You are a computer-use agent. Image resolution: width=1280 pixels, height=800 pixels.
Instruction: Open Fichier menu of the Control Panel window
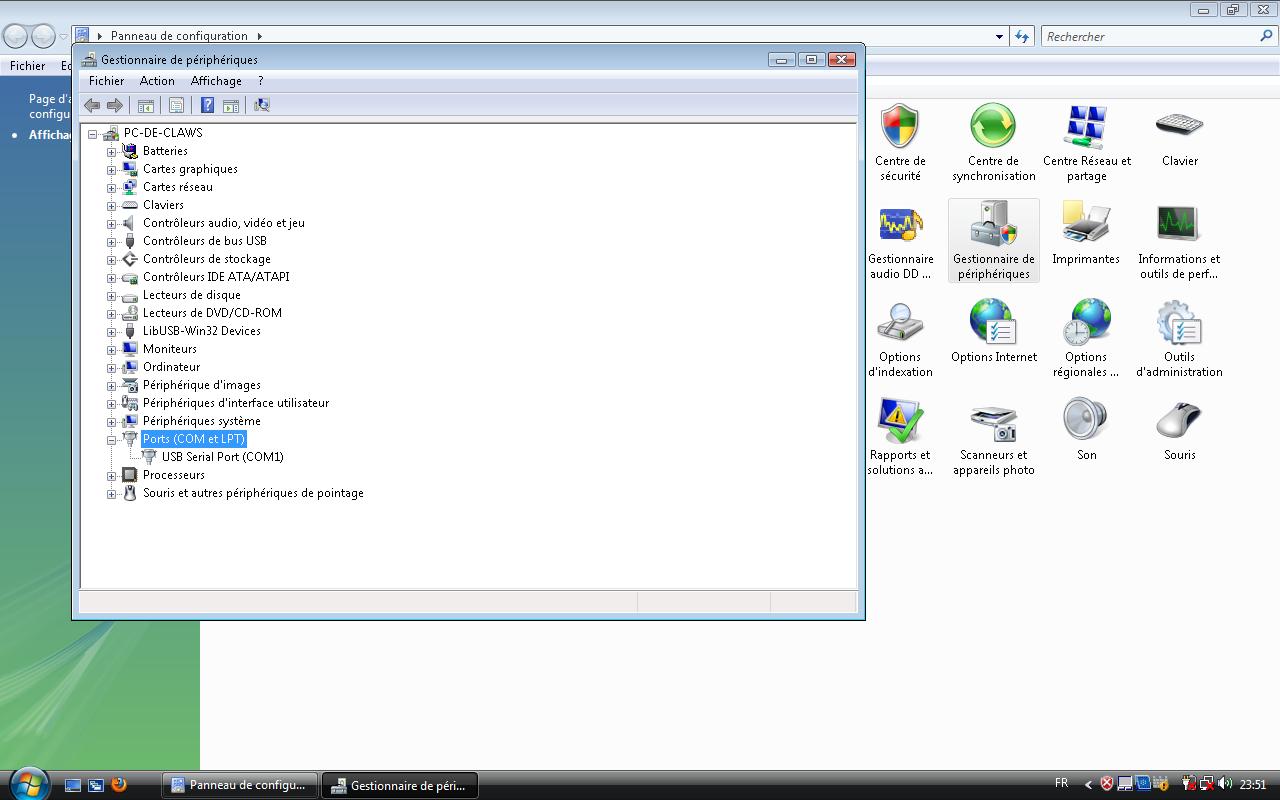click(x=28, y=66)
